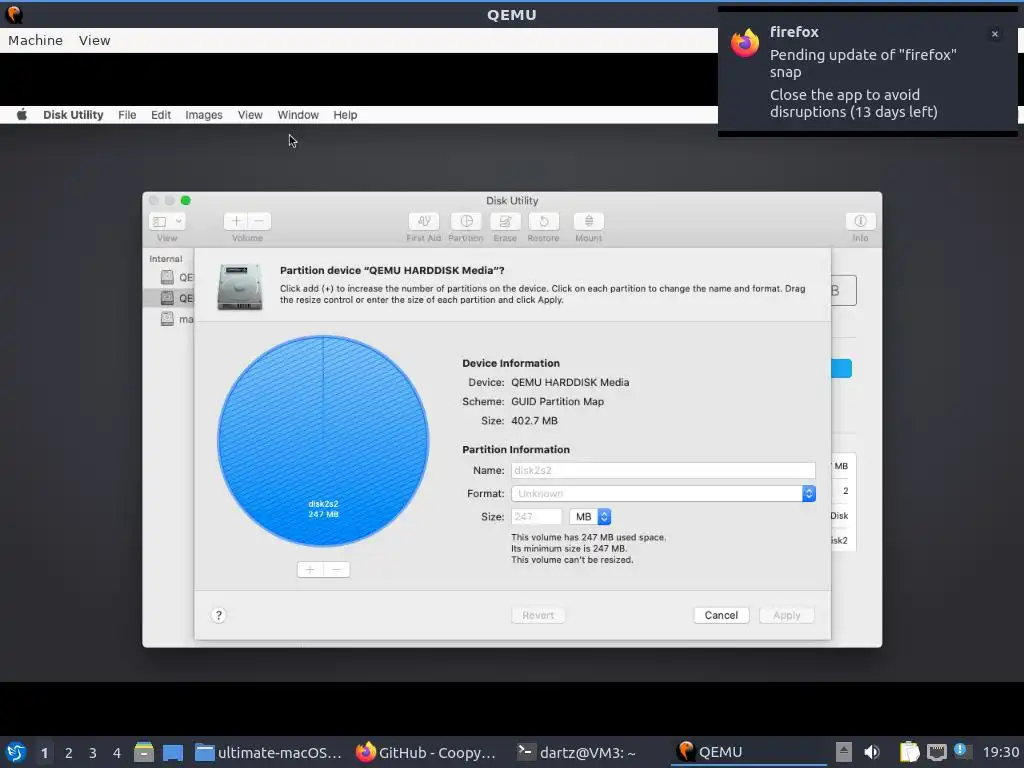1024x768 pixels.
Task: Open the Format dropdown showing Unknown
Action: [x=663, y=494]
